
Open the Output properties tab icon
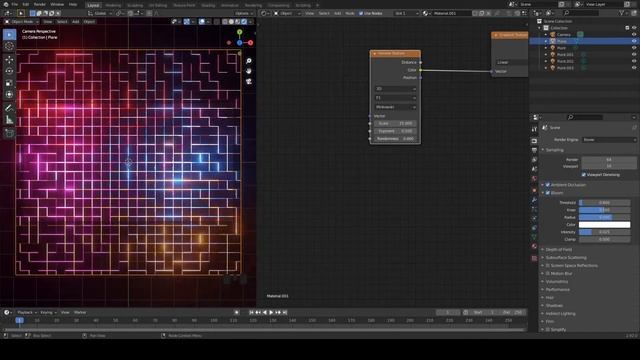[534, 150]
